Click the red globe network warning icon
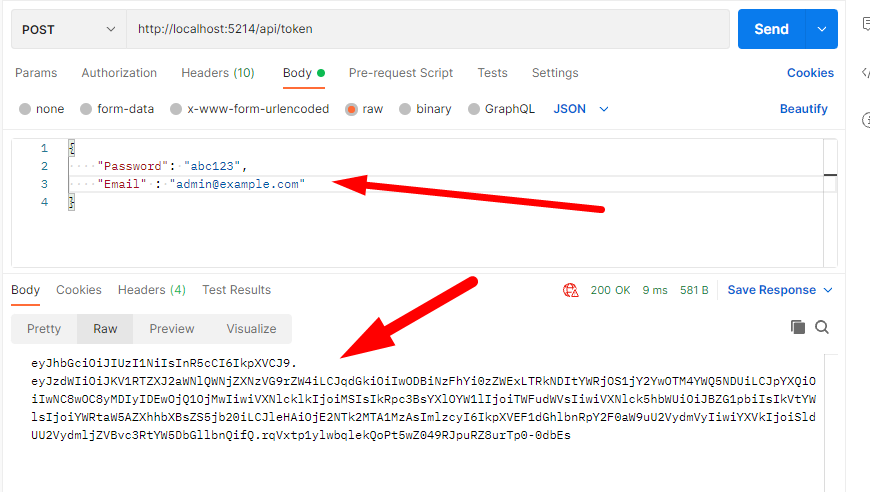This screenshot has width=870, height=492. click(x=571, y=290)
